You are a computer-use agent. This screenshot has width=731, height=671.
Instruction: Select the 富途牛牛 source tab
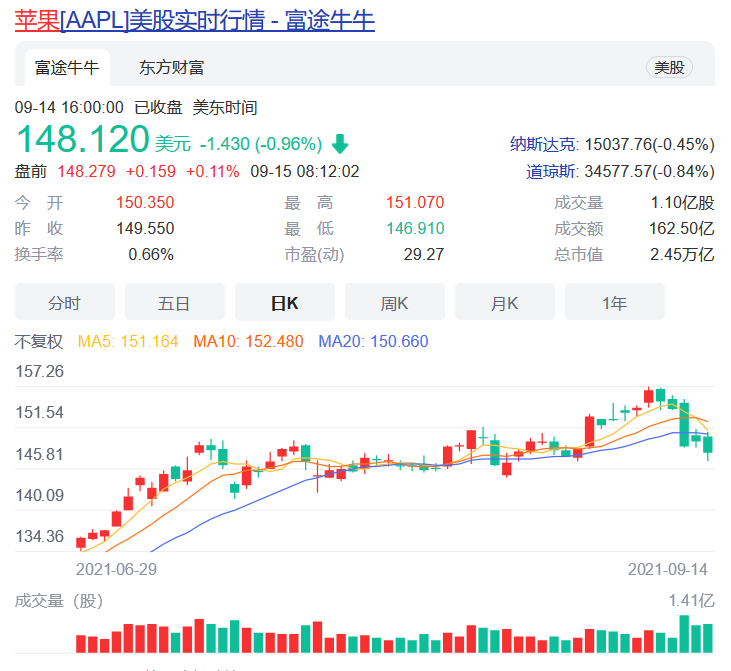point(67,68)
